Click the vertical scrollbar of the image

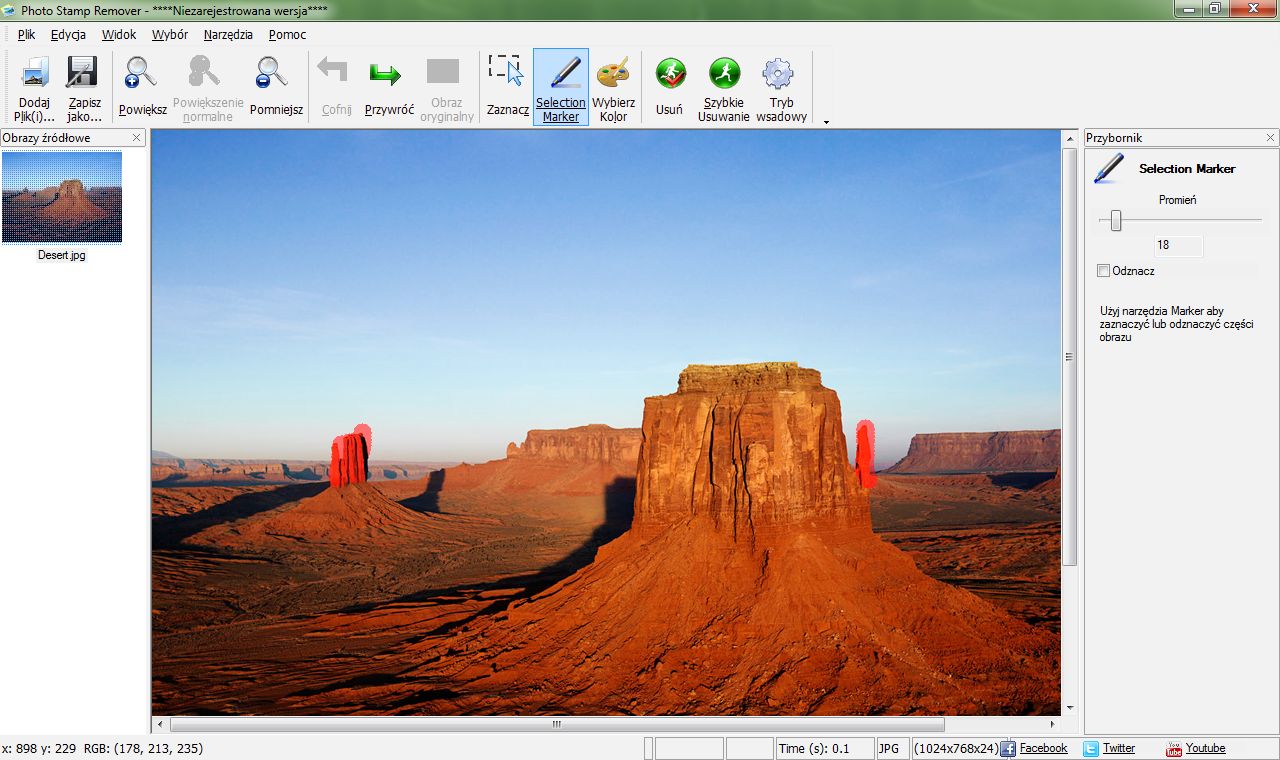(1069, 357)
